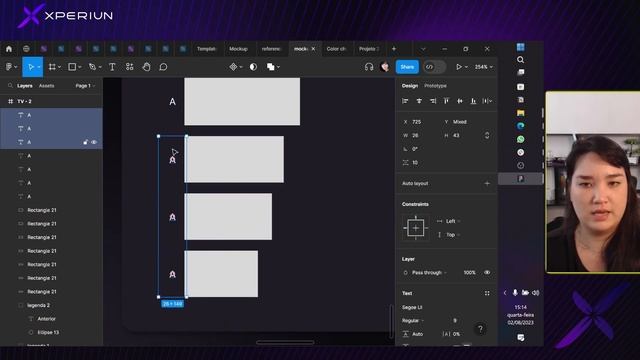Align selection to the left
This screenshot has width=640, height=360.
[405, 101]
